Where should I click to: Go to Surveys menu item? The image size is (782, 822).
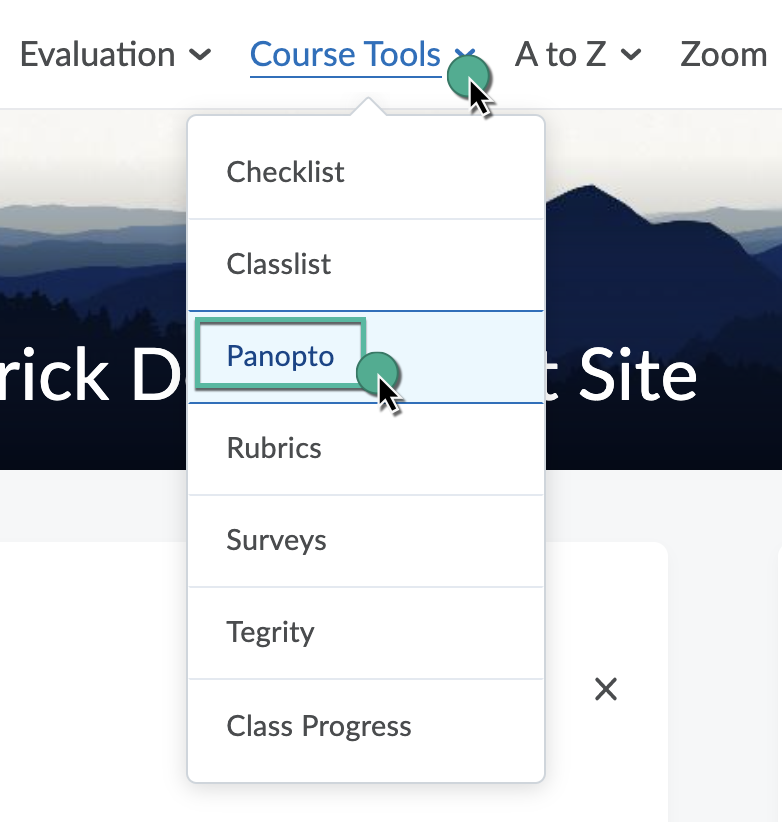tap(276, 540)
